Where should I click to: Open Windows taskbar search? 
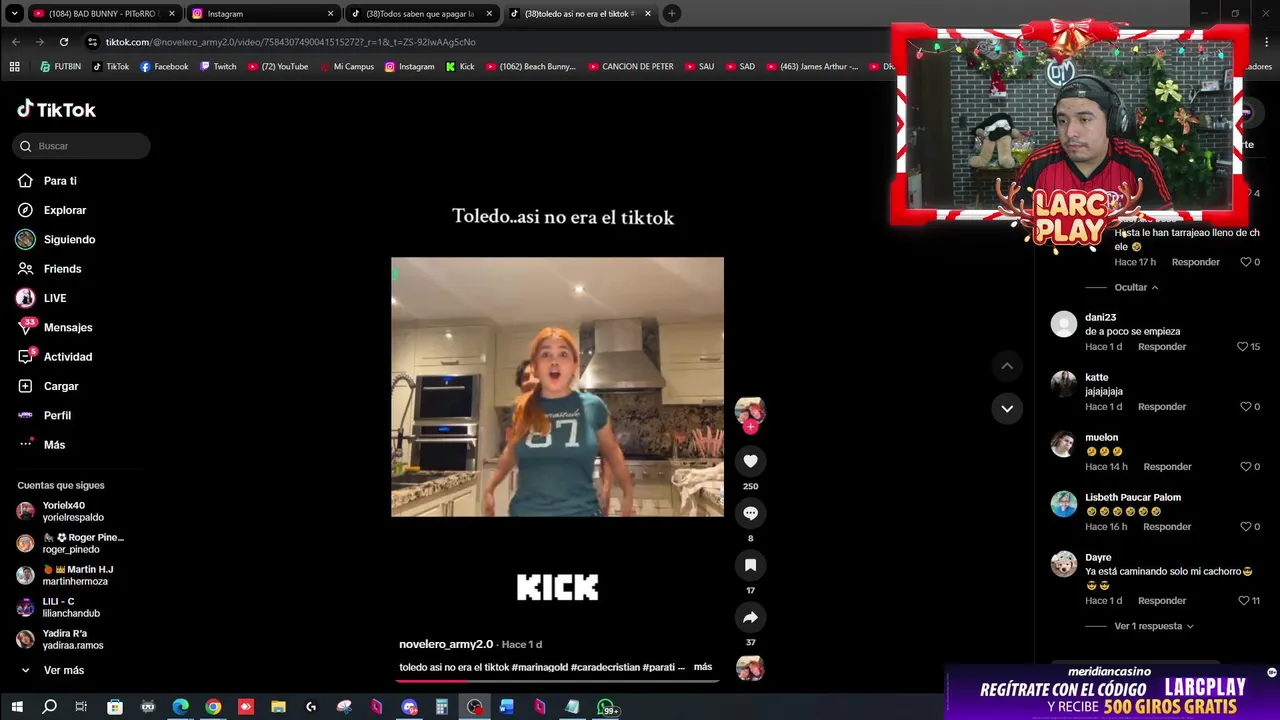coord(49,707)
